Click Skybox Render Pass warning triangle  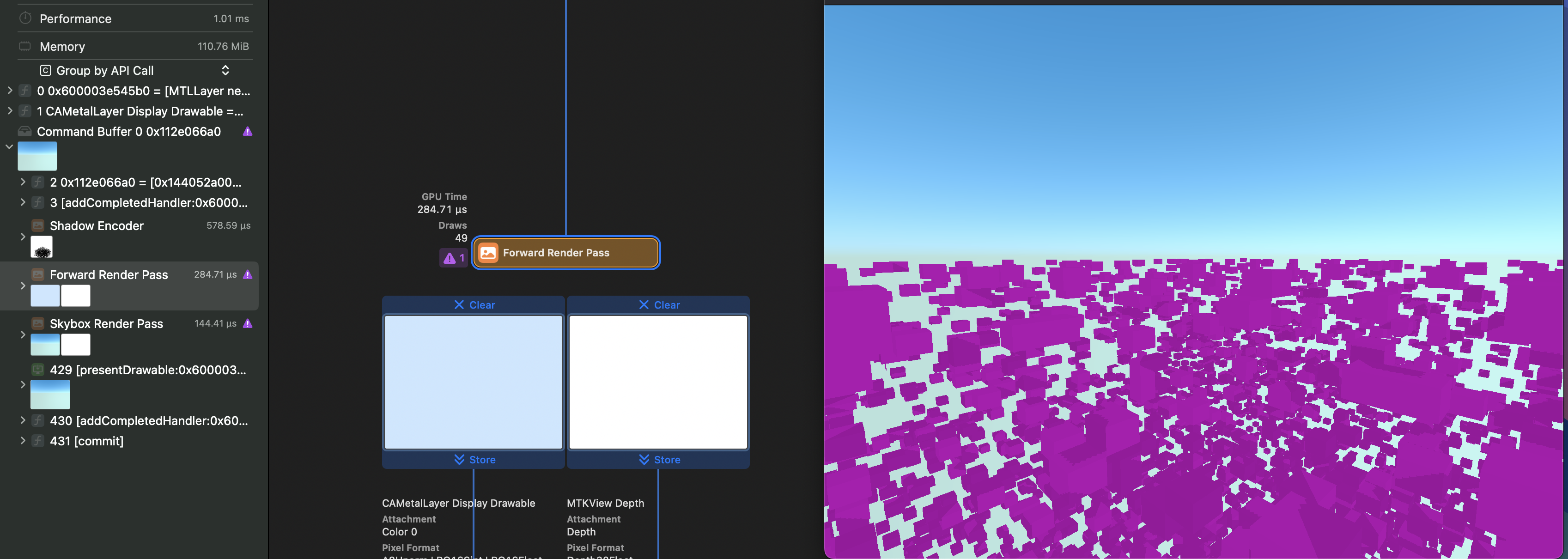click(248, 323)
